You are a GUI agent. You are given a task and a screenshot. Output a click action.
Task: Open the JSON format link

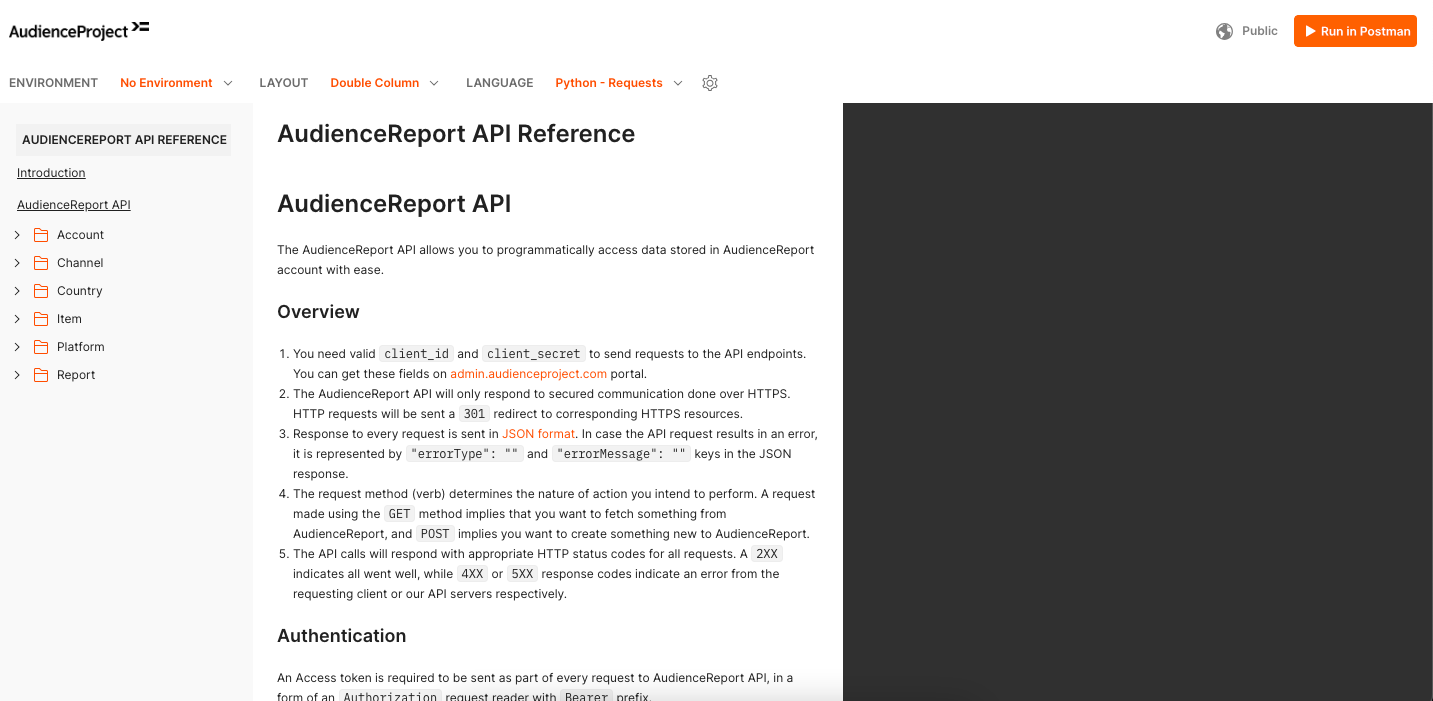538,434
